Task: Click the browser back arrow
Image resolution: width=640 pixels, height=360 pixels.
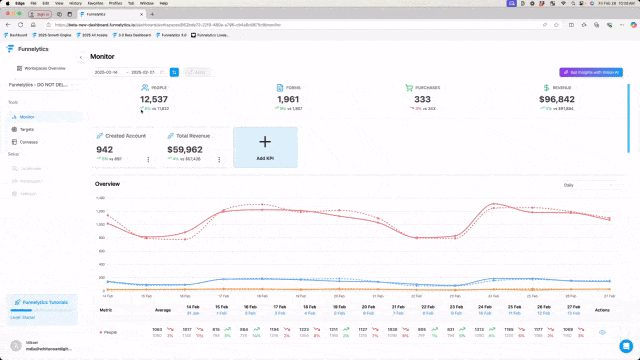Action: [x=8, y=25]
